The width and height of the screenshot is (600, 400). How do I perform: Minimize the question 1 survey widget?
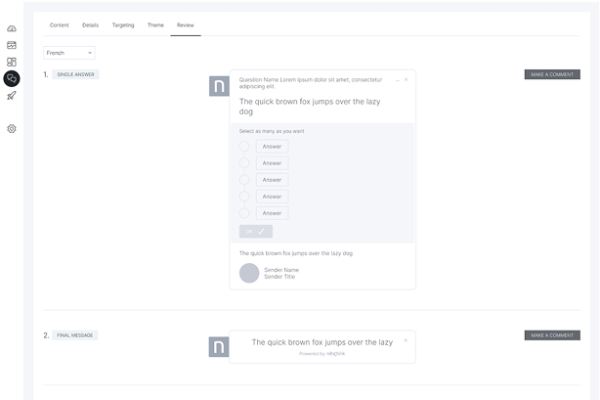coord(397,79)
